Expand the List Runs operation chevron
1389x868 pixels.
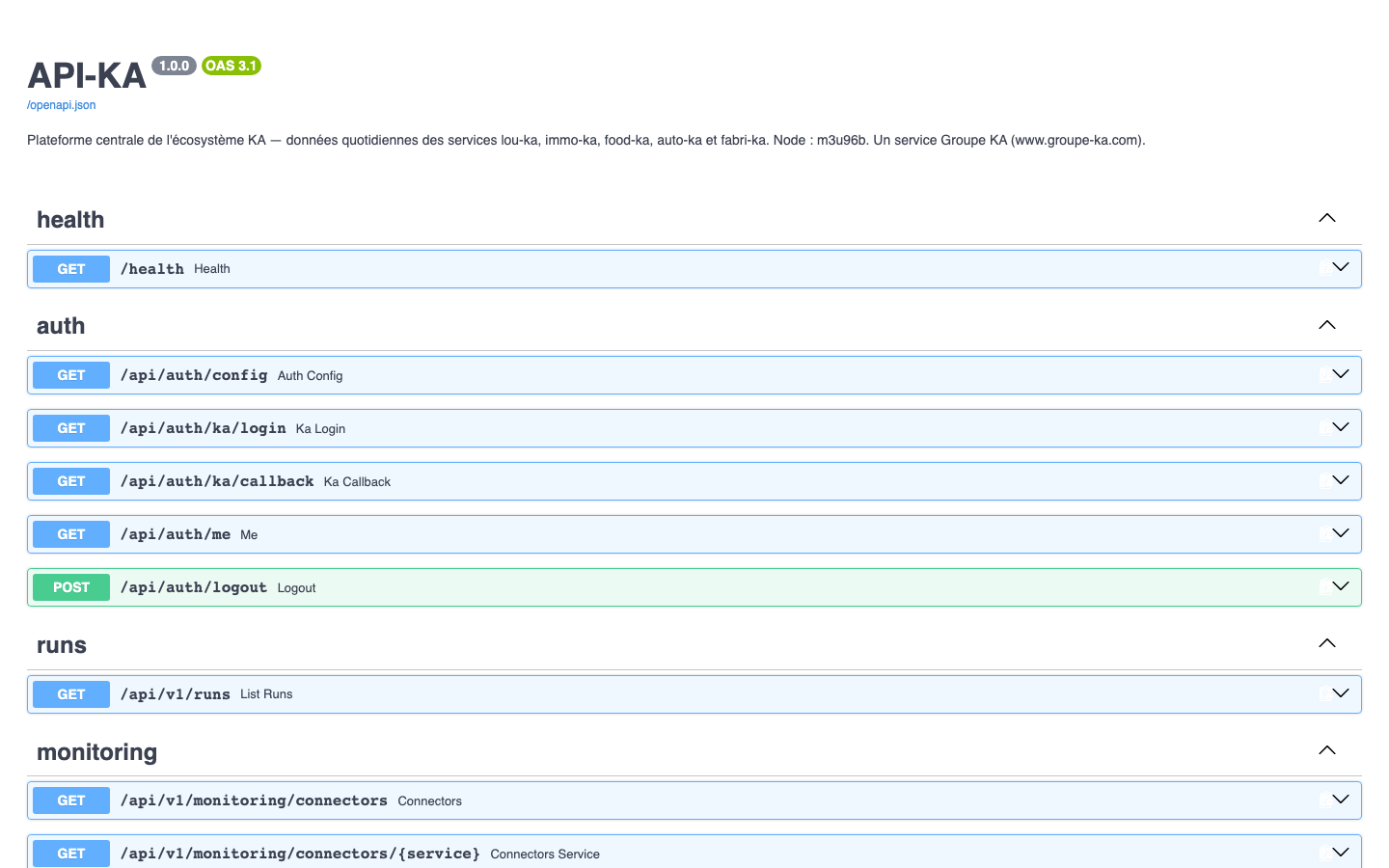pos(1341,693)
